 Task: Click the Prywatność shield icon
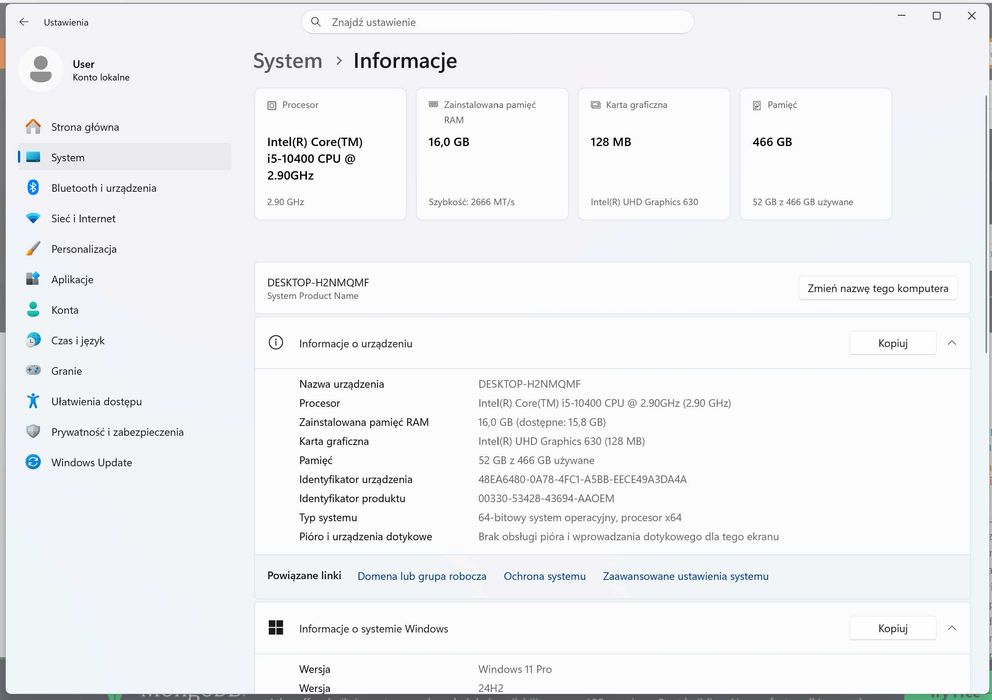33,432
